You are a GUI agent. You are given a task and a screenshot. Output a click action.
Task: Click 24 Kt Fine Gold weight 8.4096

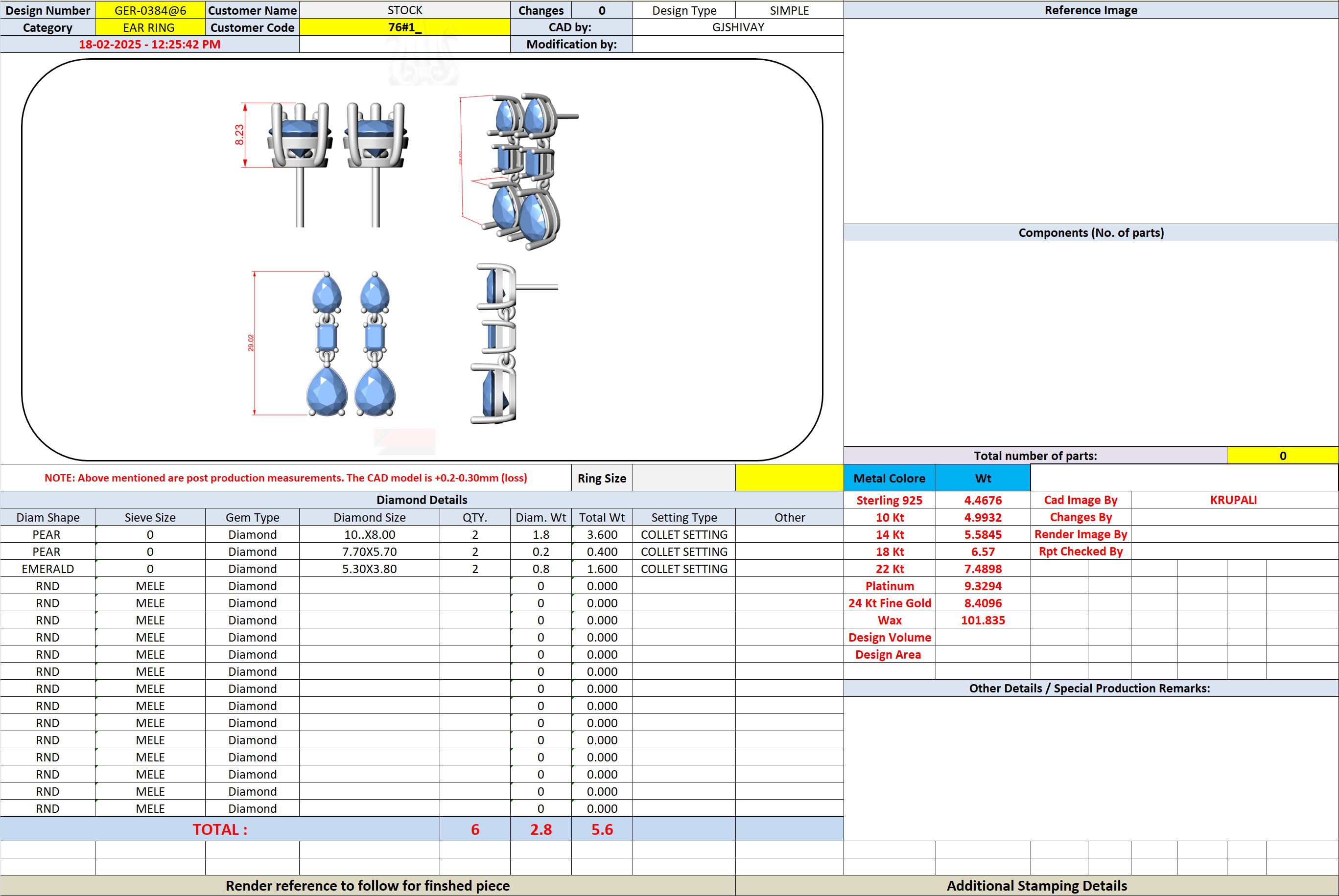click(x=983, y=603)
